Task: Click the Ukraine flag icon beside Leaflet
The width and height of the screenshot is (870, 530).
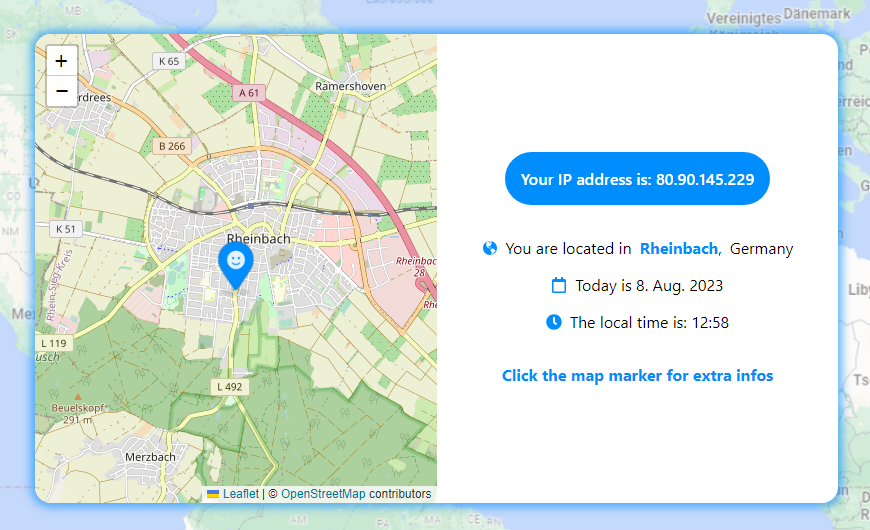Action: (213, 493)
